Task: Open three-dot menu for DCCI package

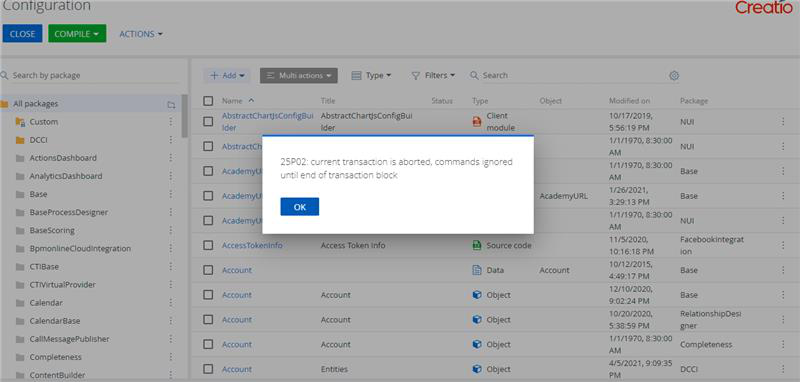Action: point(171,140)
